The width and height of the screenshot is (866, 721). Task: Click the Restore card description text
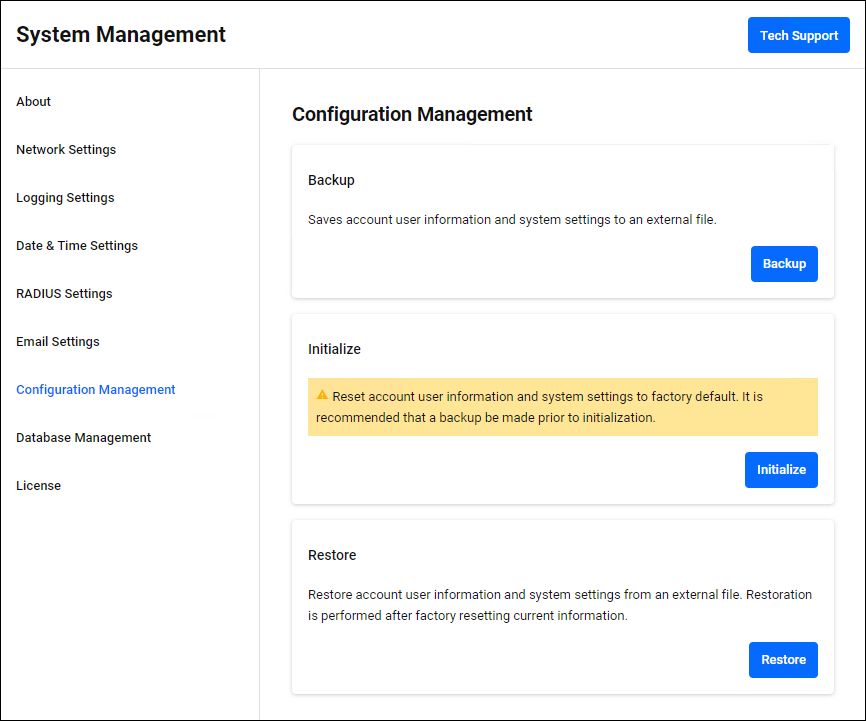point(560,605)
